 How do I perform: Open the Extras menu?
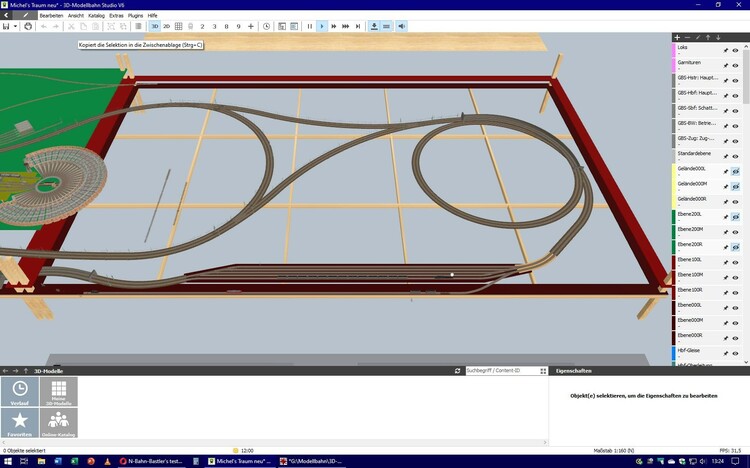tap(116, 15)
